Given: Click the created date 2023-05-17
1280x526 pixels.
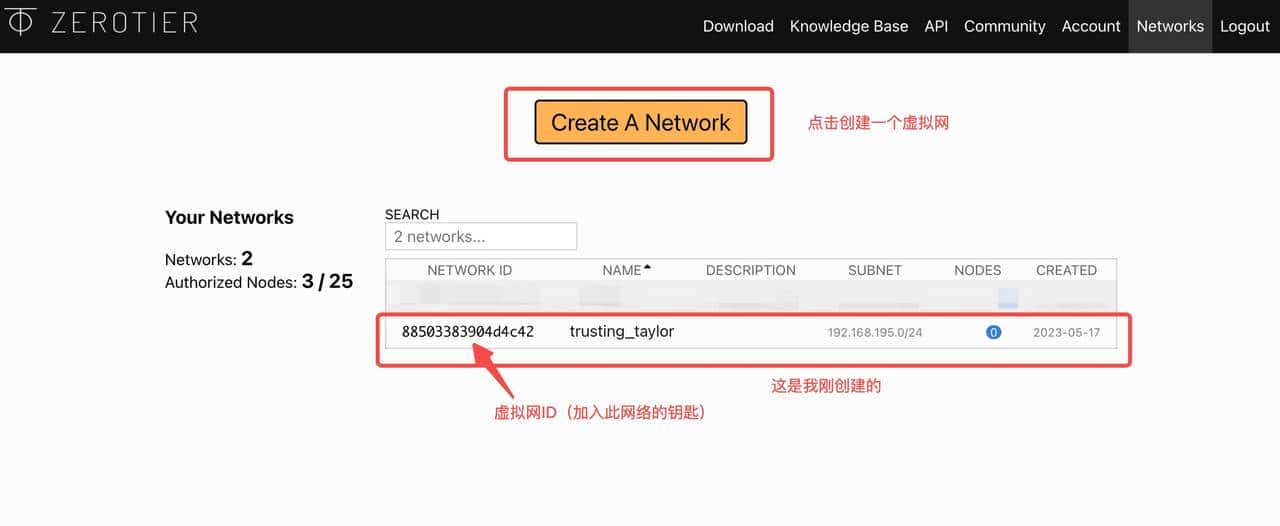Looking at the screenshot, I should (x=1067, y=332).
